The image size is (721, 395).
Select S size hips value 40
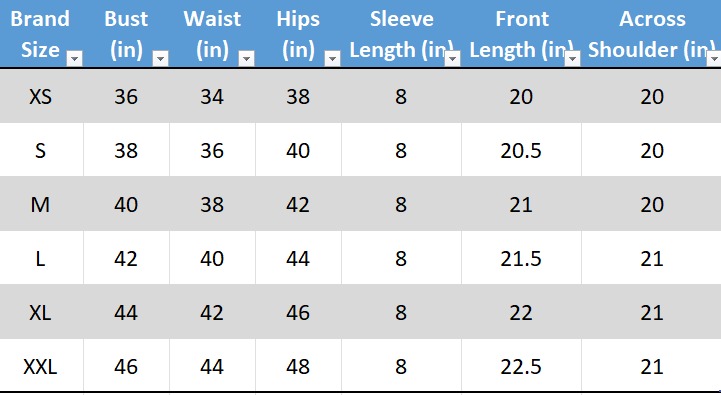tap(298, 150)
